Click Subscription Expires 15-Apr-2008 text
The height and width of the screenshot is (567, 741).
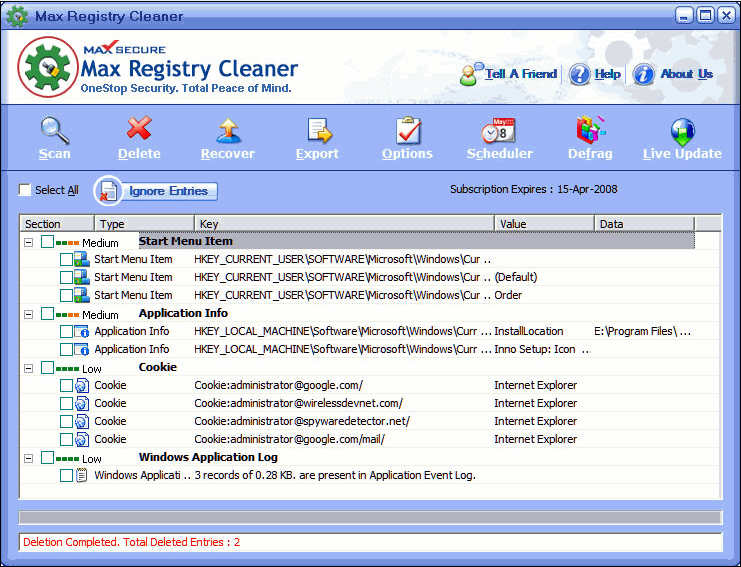coord(534,189)
